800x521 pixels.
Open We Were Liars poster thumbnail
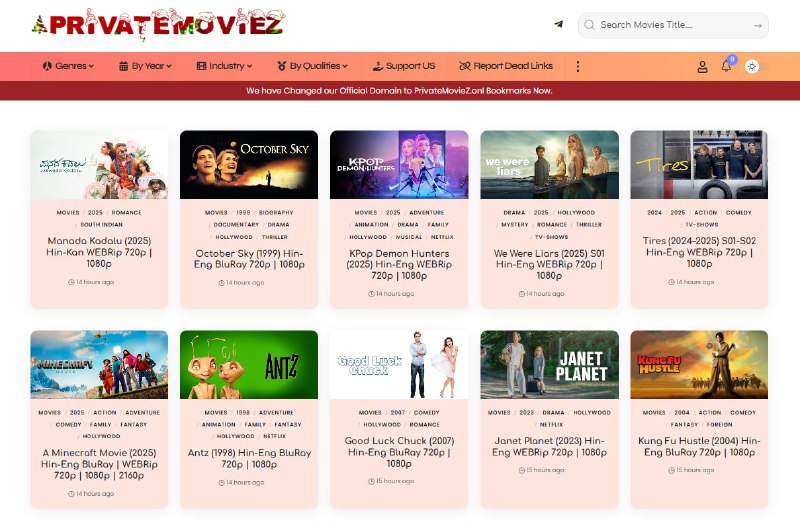pyautogui.click(x=549, y=164)
